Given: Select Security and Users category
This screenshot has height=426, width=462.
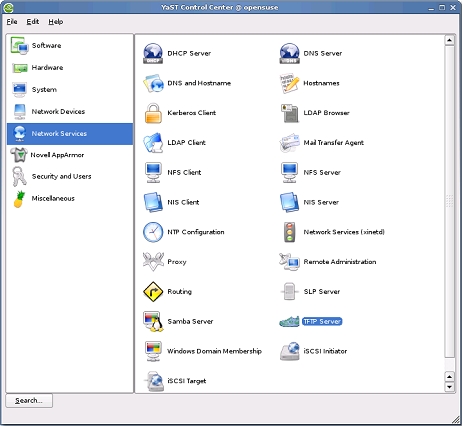Looking at the screenshot, I should click(x=70, y=176).
